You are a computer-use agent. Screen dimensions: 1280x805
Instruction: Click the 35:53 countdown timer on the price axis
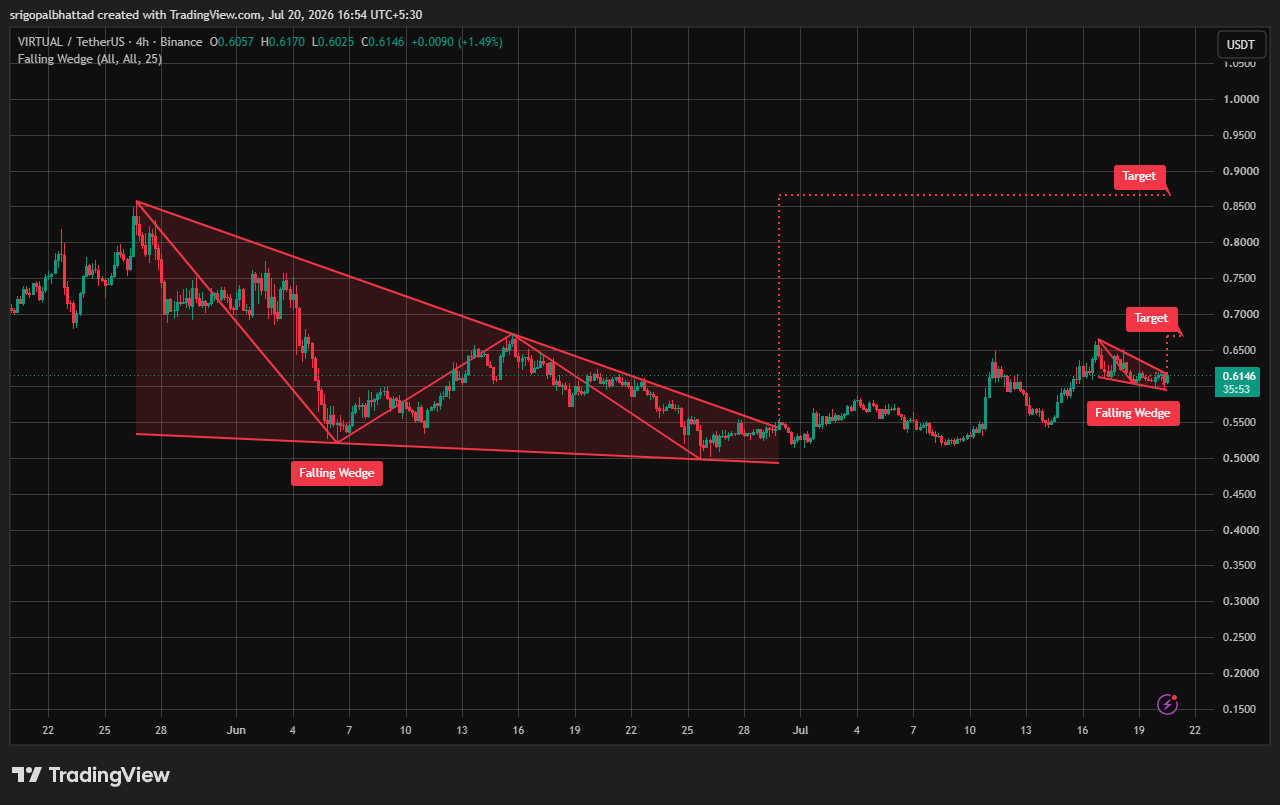click(1237, 389)
